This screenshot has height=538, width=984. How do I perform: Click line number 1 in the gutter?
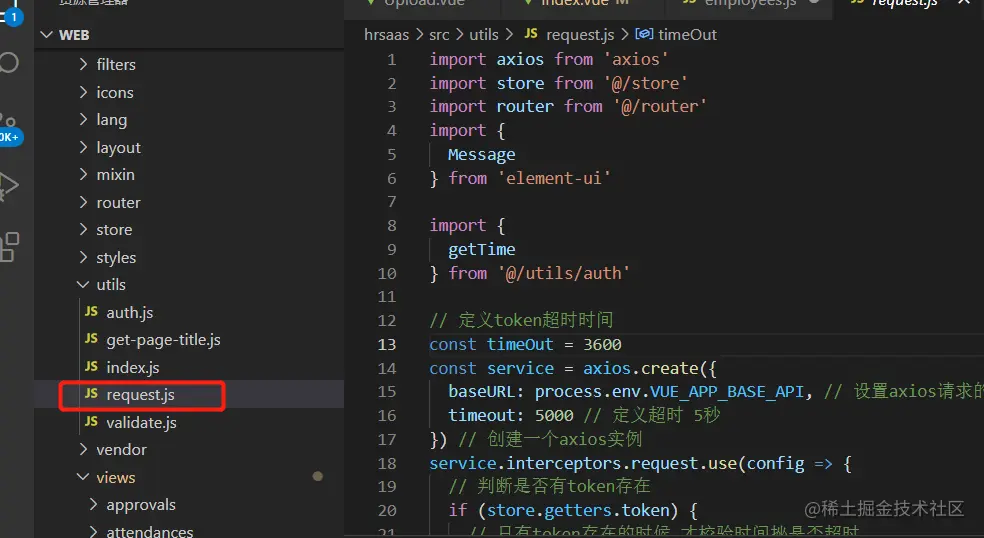pos(392,60)
